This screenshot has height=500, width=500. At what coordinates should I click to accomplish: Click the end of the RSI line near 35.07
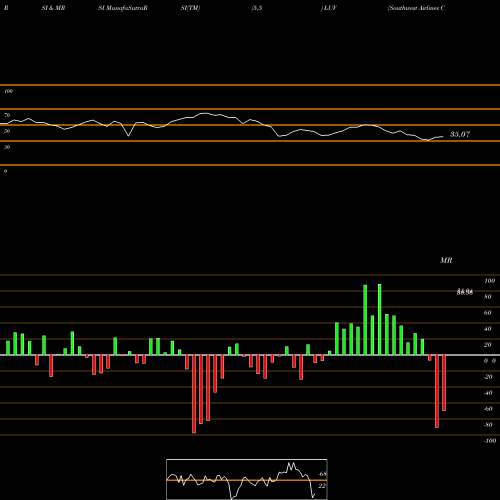(x=442, y=136)
